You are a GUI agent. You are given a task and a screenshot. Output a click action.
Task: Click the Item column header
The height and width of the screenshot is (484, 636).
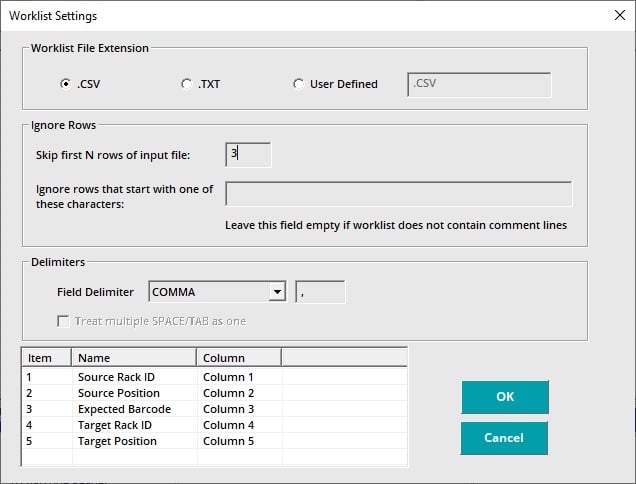click(46, 357)
